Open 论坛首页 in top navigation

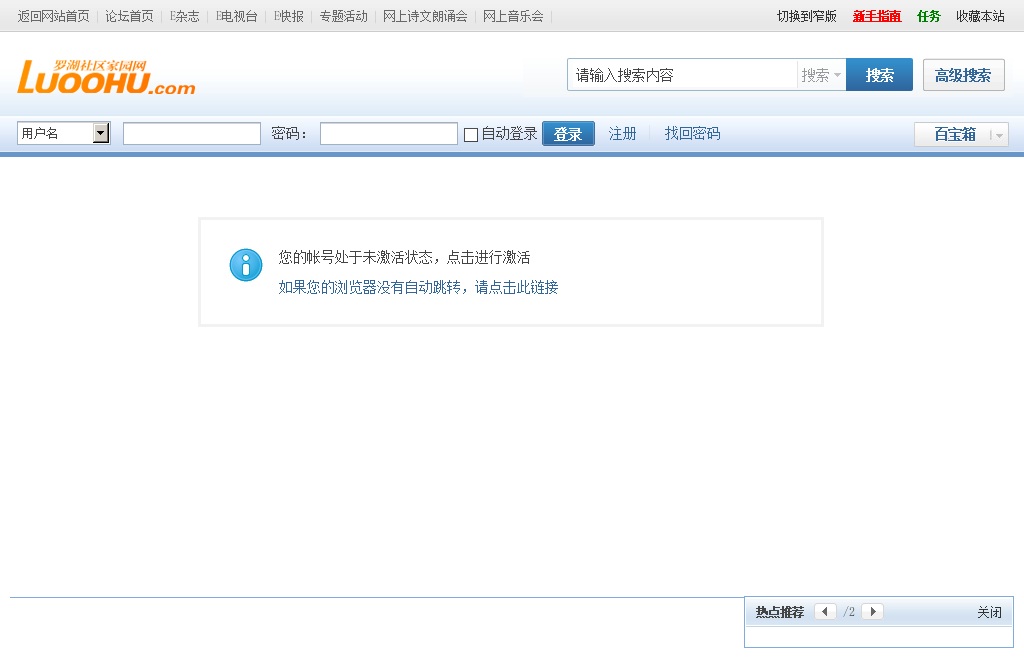130,16
